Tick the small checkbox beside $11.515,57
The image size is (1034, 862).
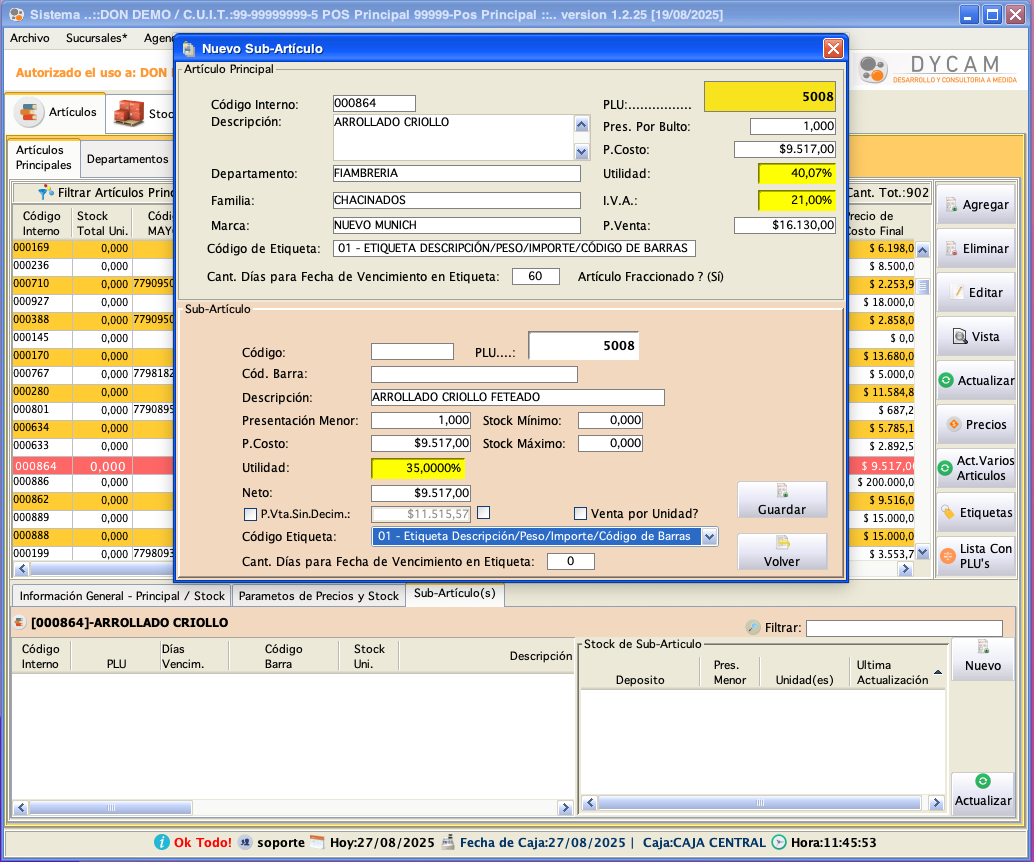484,513
